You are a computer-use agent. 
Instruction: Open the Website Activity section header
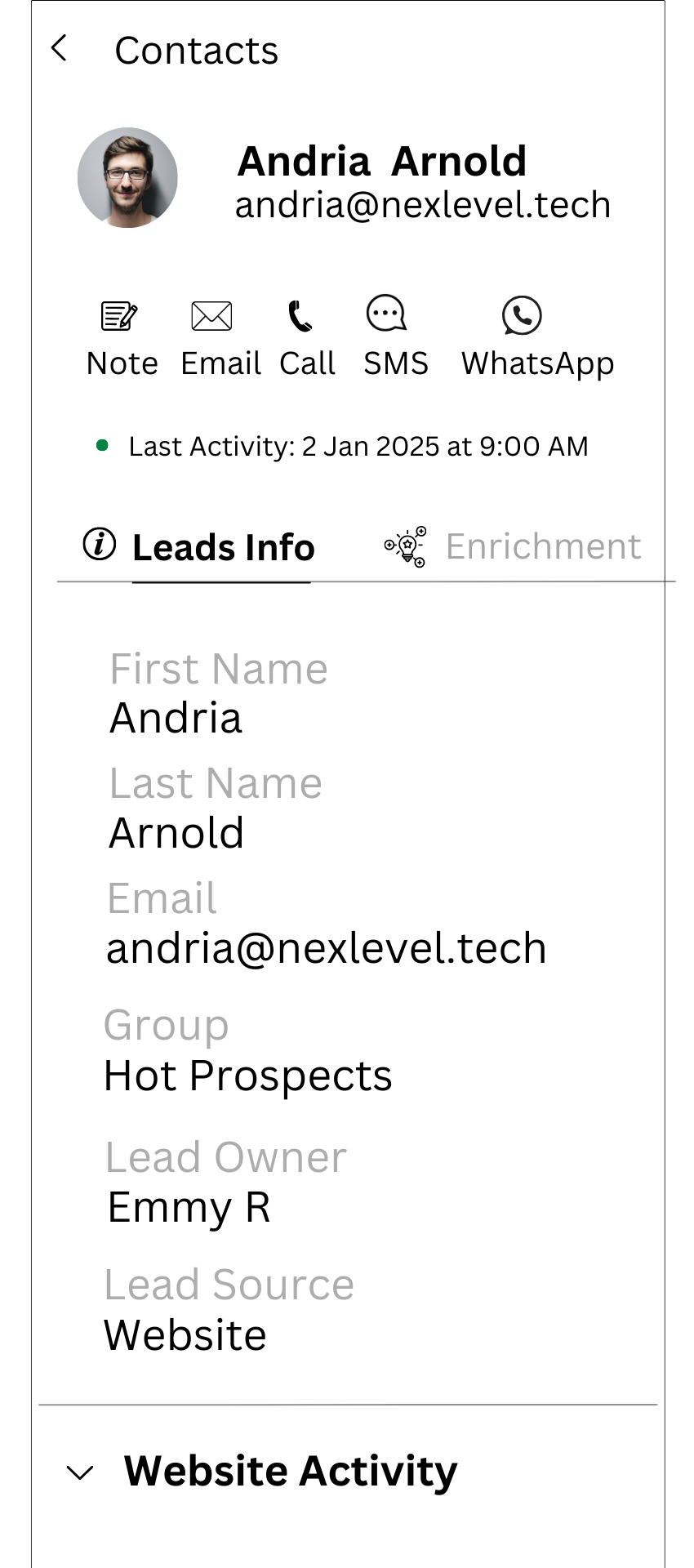291,1472
